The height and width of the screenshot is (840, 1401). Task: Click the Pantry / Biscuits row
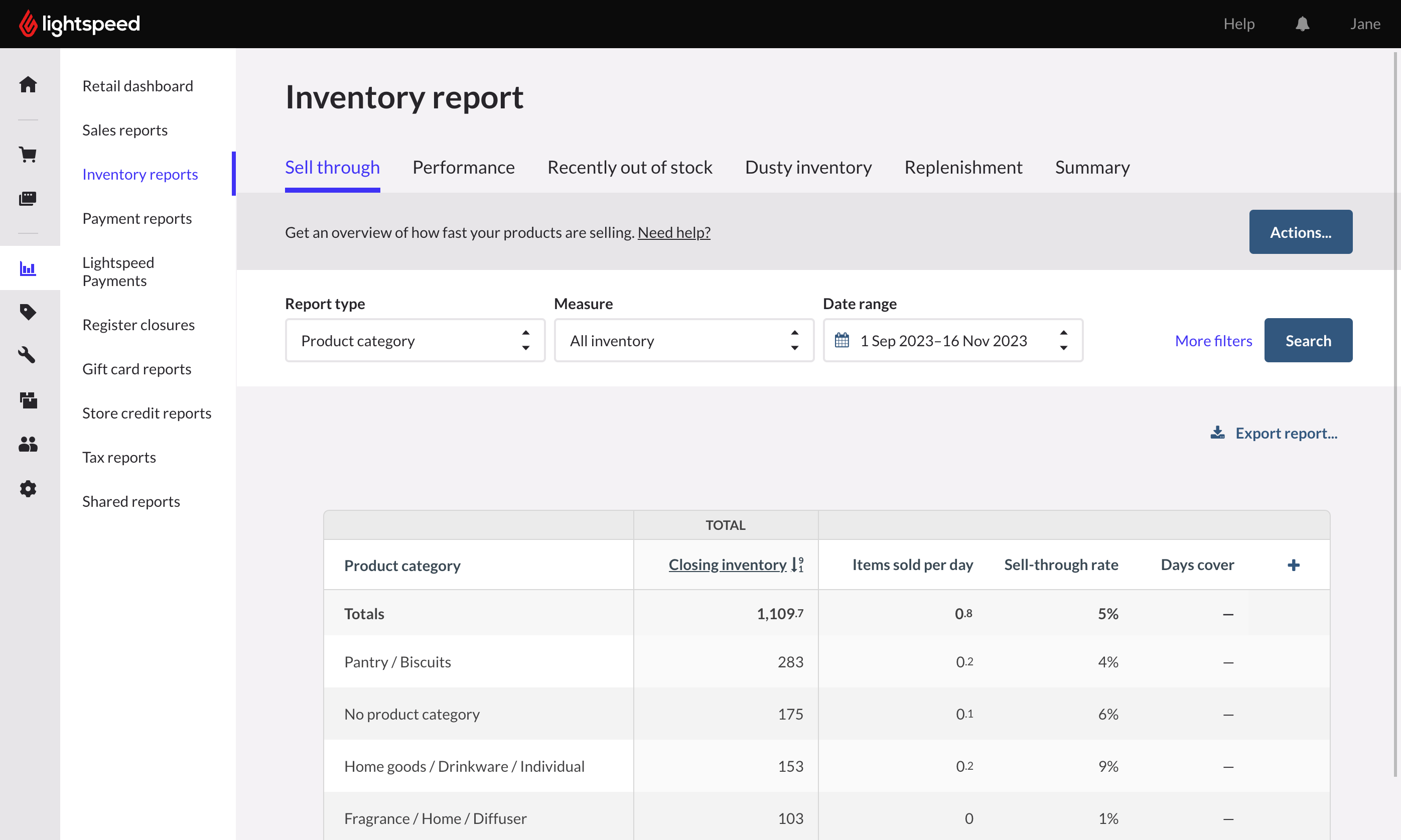coord(826,662)
